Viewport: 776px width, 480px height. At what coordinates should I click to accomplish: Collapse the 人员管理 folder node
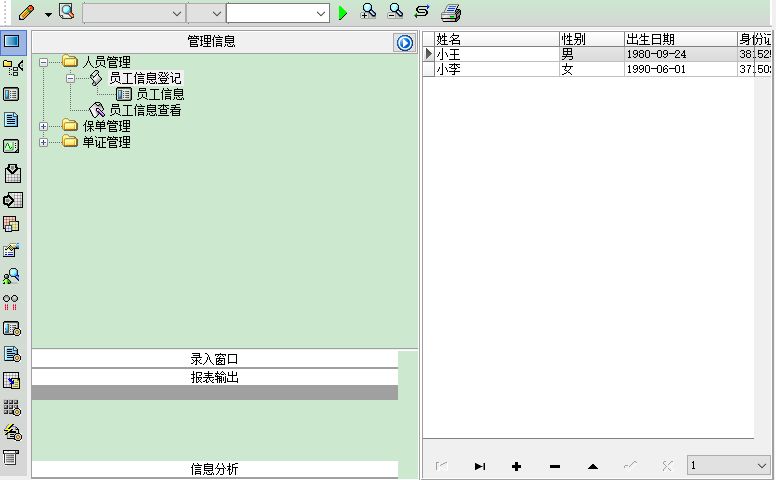[x=44, y=62]
